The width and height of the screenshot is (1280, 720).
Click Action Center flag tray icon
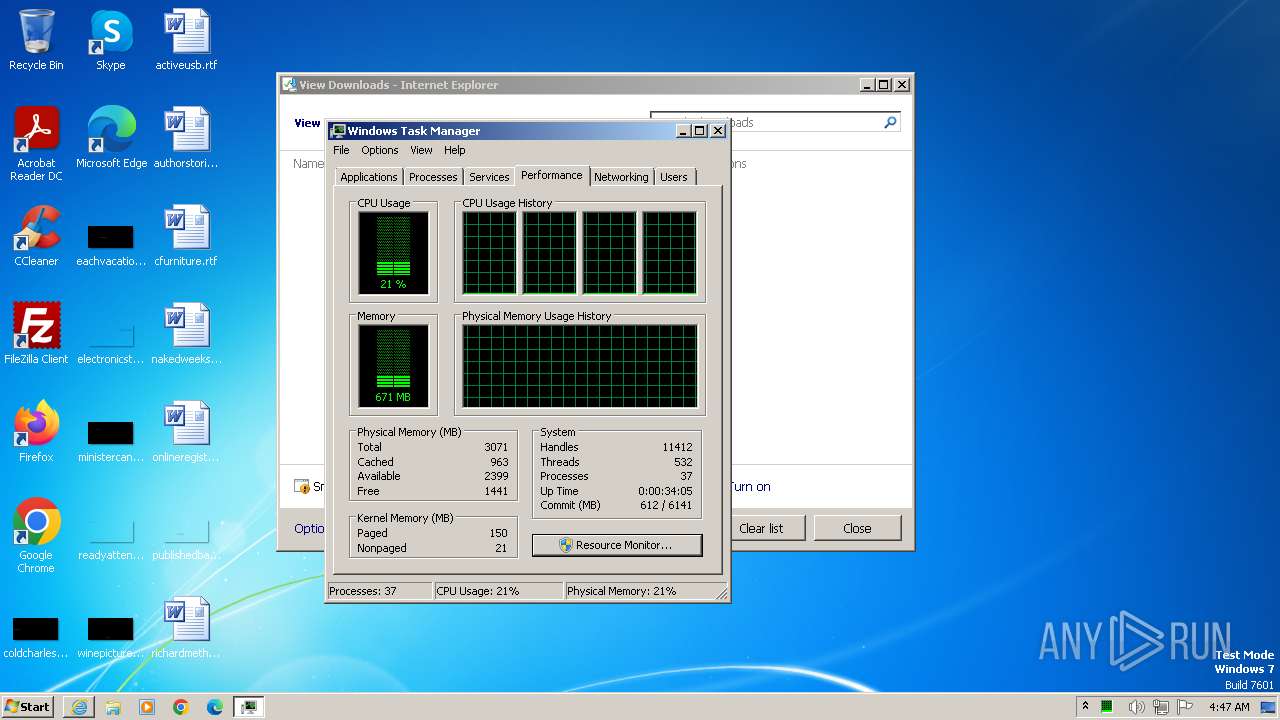point(1185,707)
